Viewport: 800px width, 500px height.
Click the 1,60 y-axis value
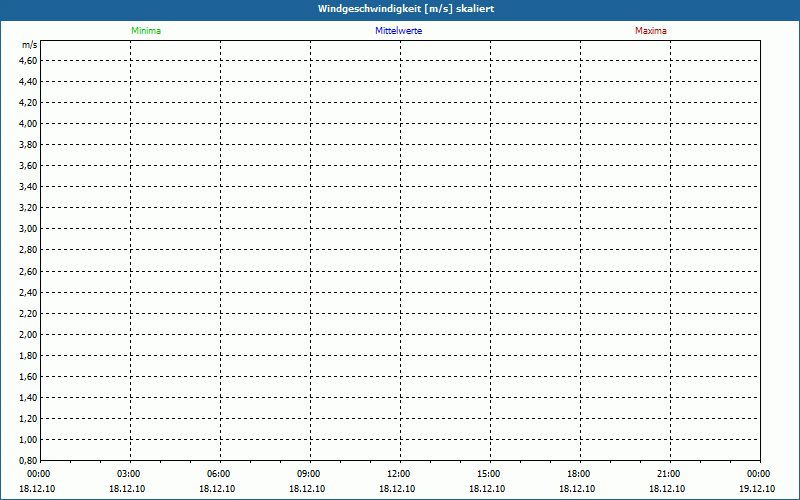[x=28, y=377]
